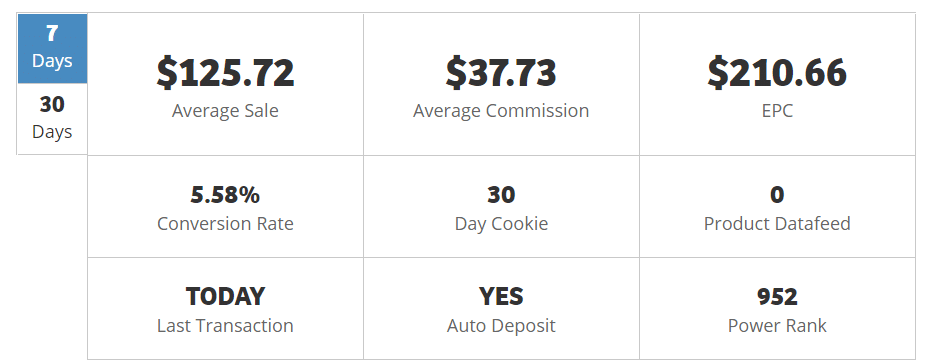The image size is (934, 361).
Task: Click the $210.66 EPC figure
Action: [777, 73]
